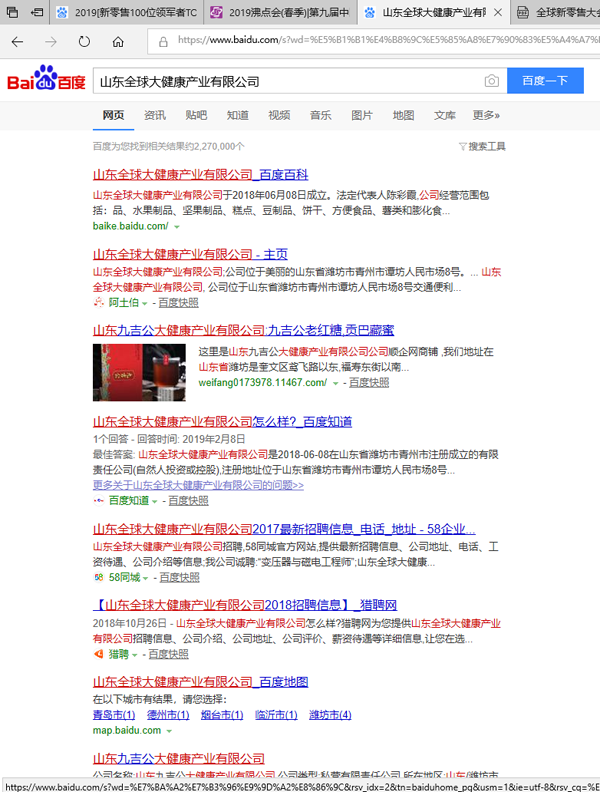Click the set-tabs-aside icon
The image size is (600, 792).
pos(37,12)
